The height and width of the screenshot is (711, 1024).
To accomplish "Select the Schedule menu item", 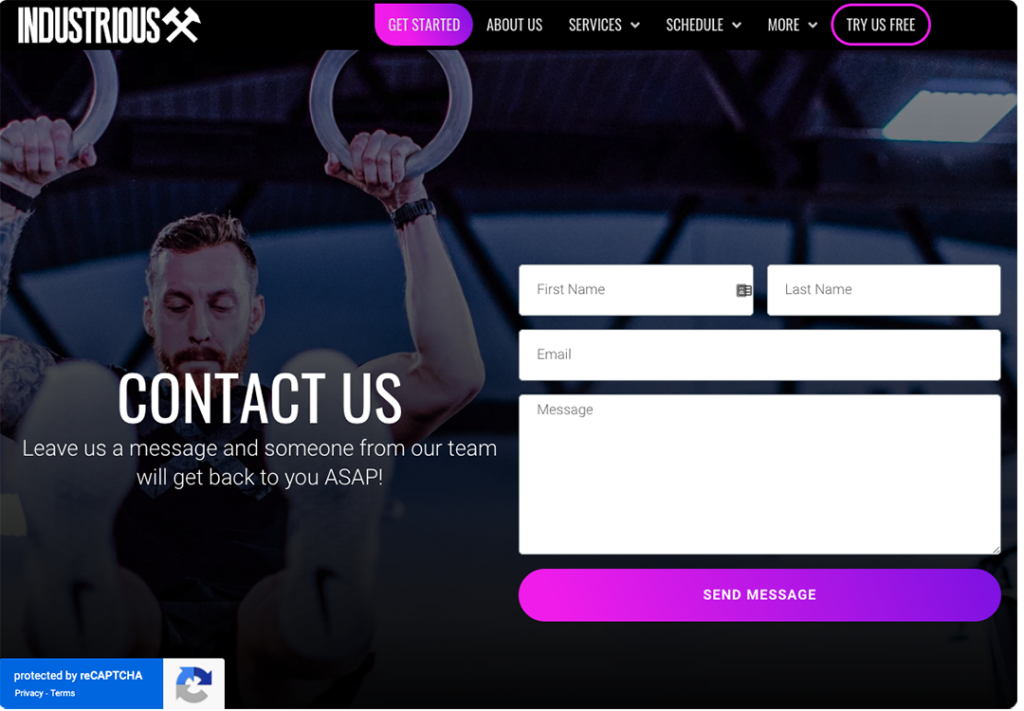I will tap(694, 25).
